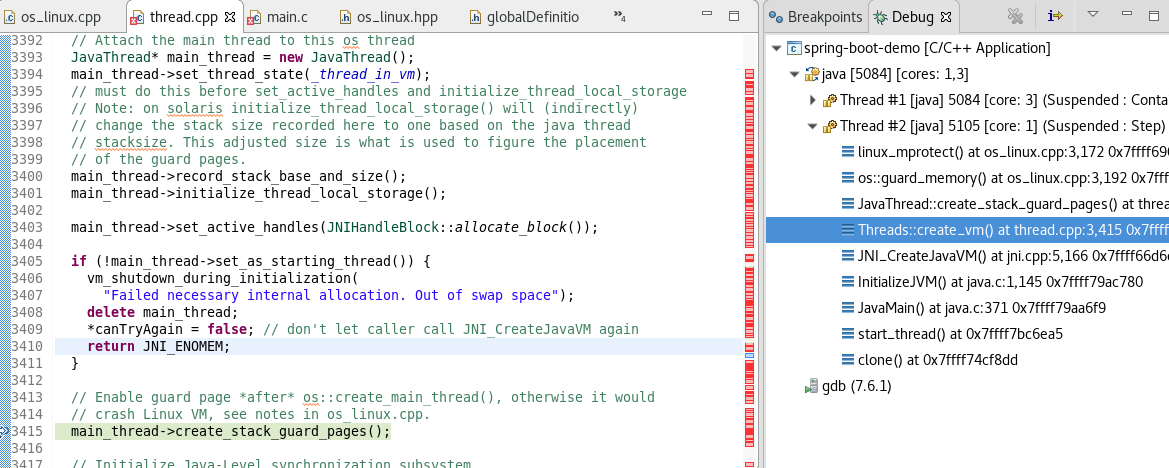The image size is (1169, 468).
Task: Close the thread.cpp editor tab
Action: tap(229, 16)
